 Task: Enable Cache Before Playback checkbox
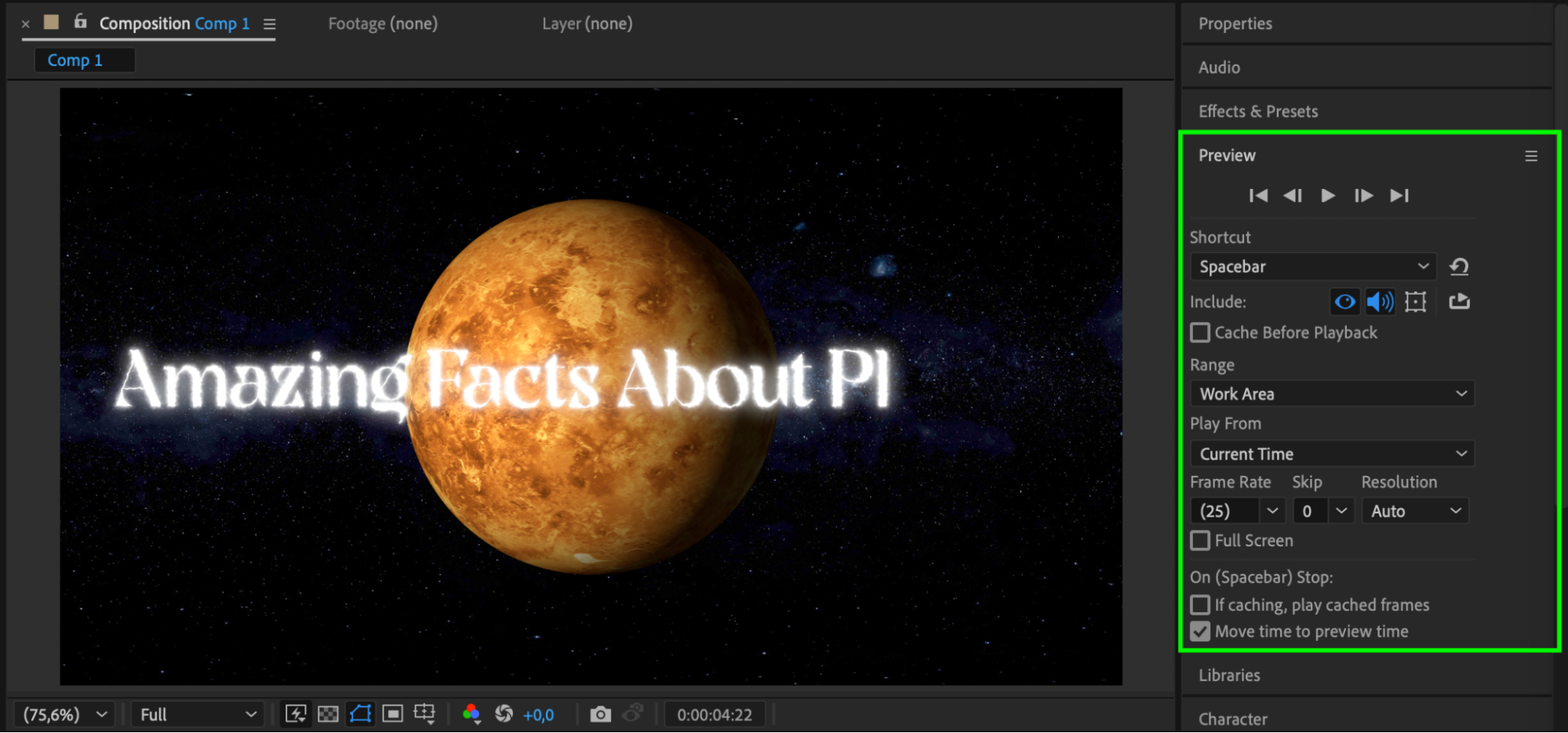click(x=1200, y=332)
